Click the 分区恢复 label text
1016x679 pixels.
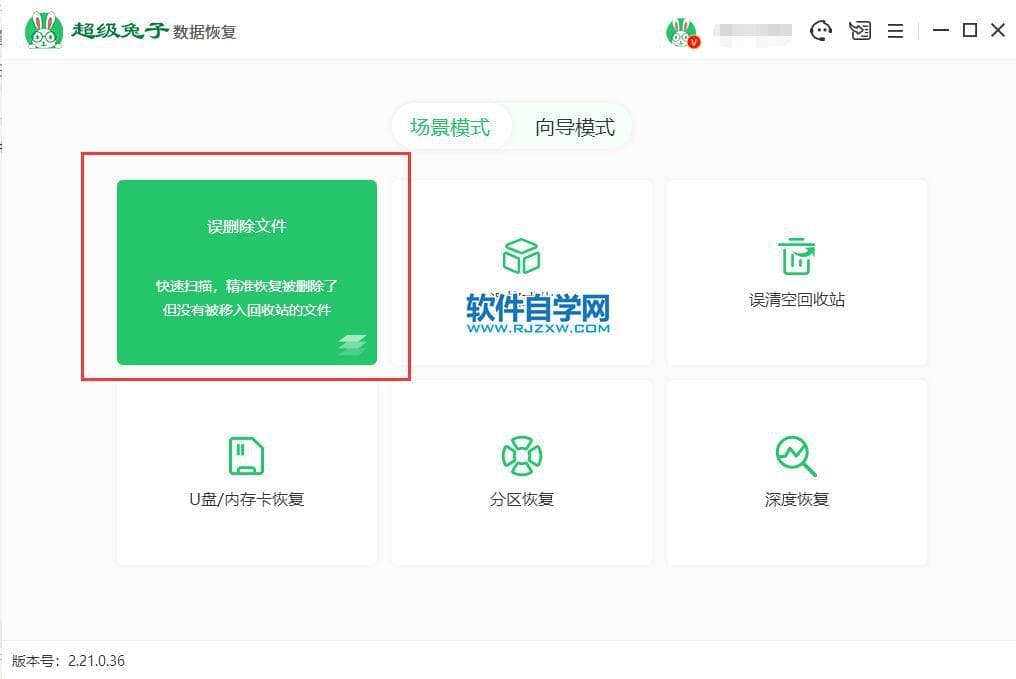coord(521,499)
